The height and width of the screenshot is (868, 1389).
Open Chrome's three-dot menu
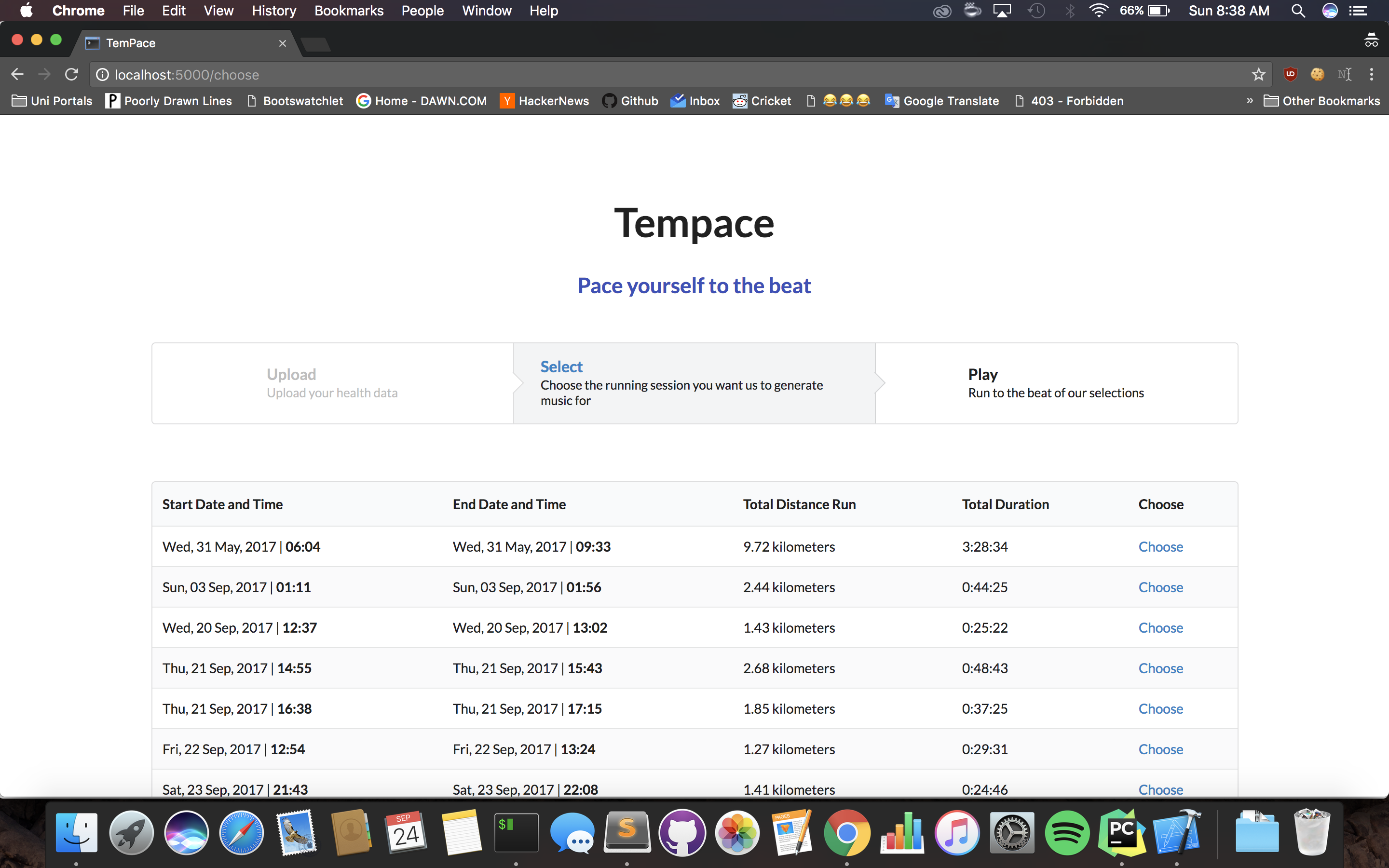coord(1371,75)
